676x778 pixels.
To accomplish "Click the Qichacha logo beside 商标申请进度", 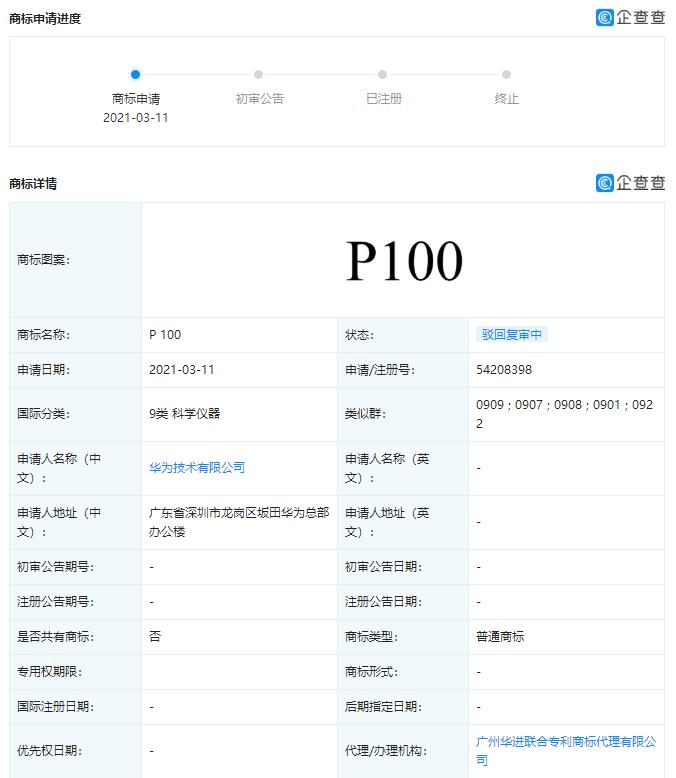I will coord(630,17).
